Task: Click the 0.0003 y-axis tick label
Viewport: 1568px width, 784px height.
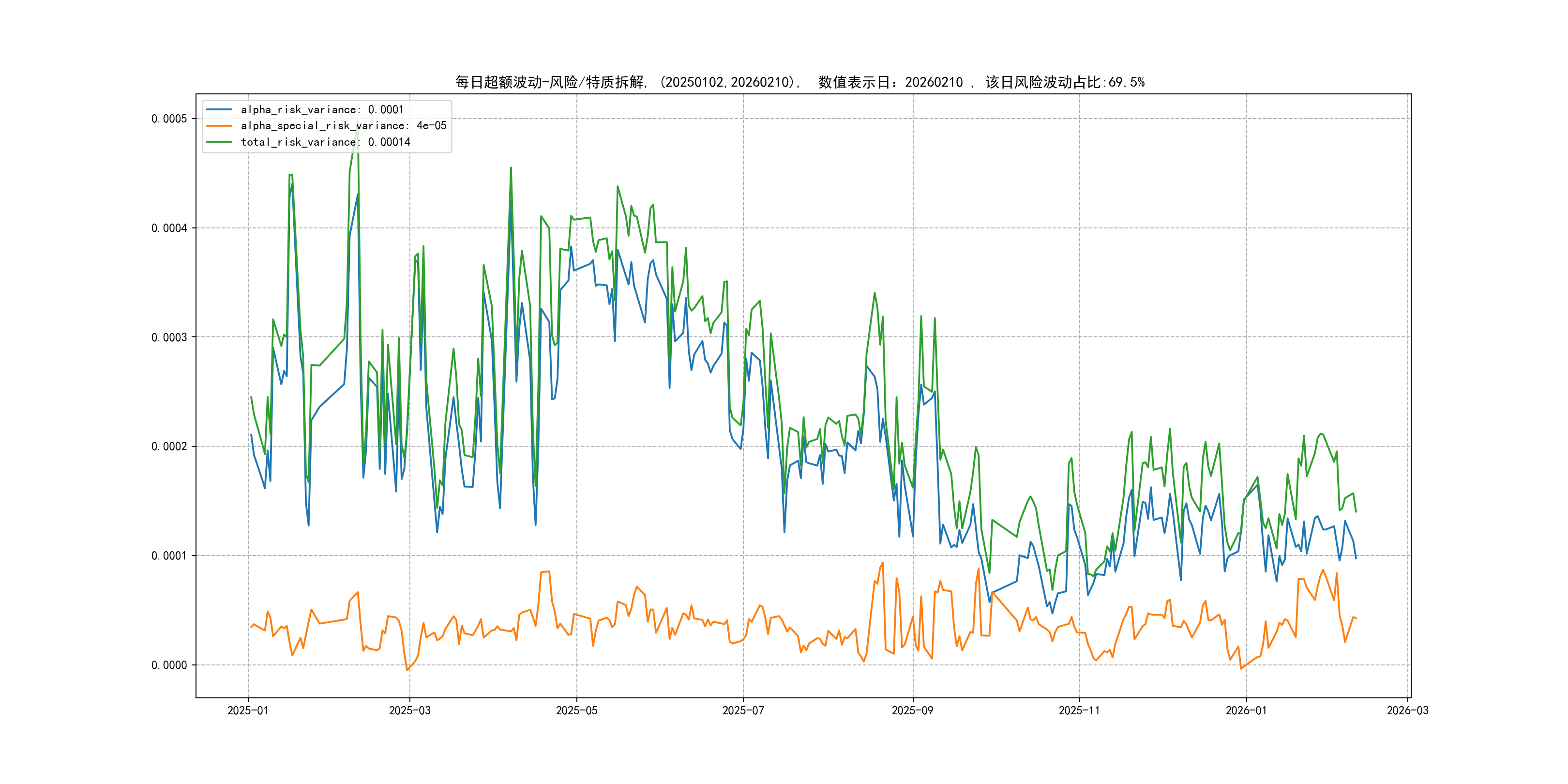Action: [169, 337]
